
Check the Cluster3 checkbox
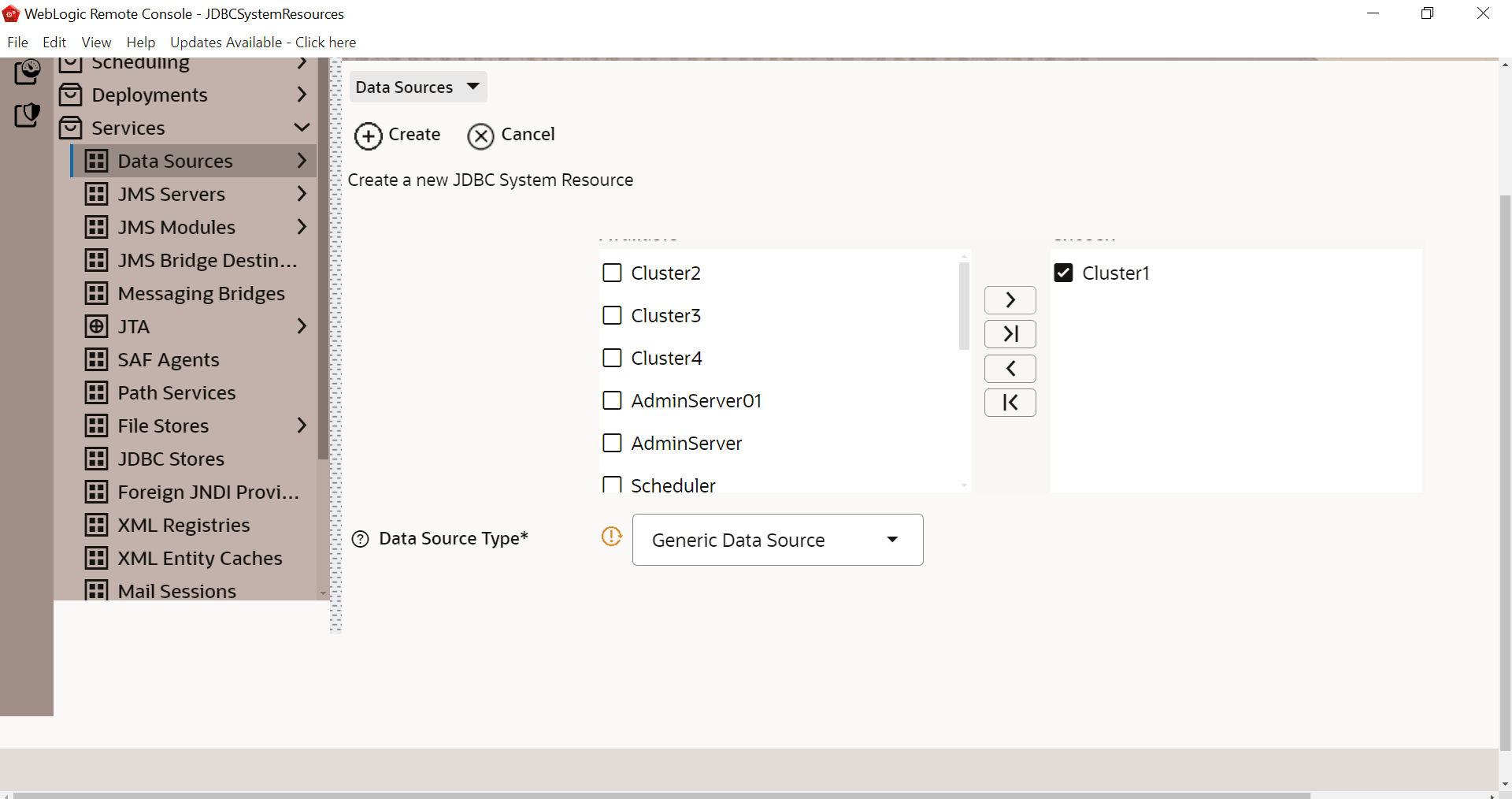[x=612, y=315]
